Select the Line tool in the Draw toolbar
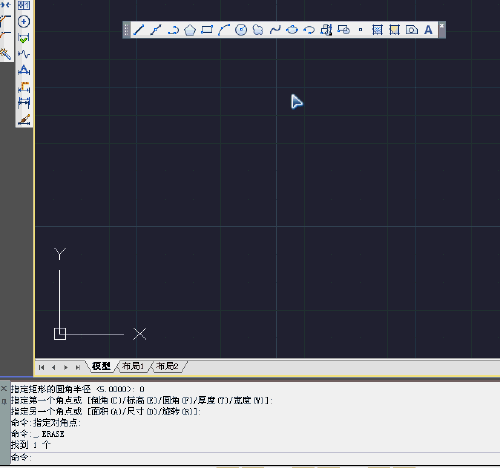Image resolution: width=500 pixels, height=468 pixels. 139,30
